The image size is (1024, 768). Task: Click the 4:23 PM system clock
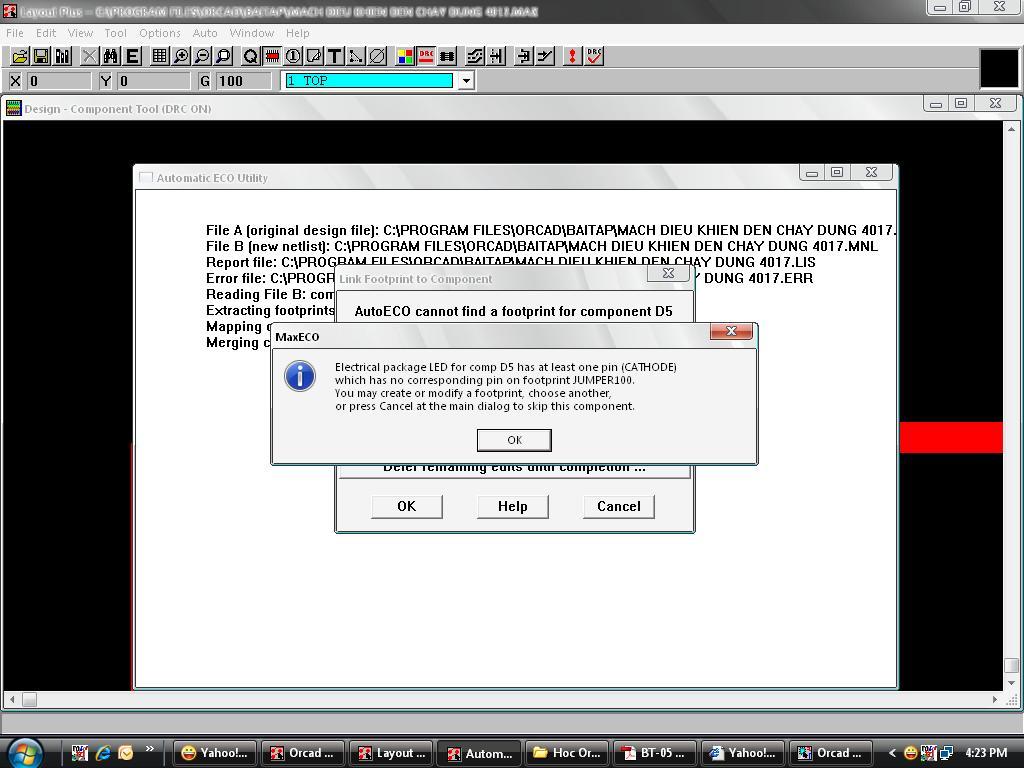pos(986,753)
